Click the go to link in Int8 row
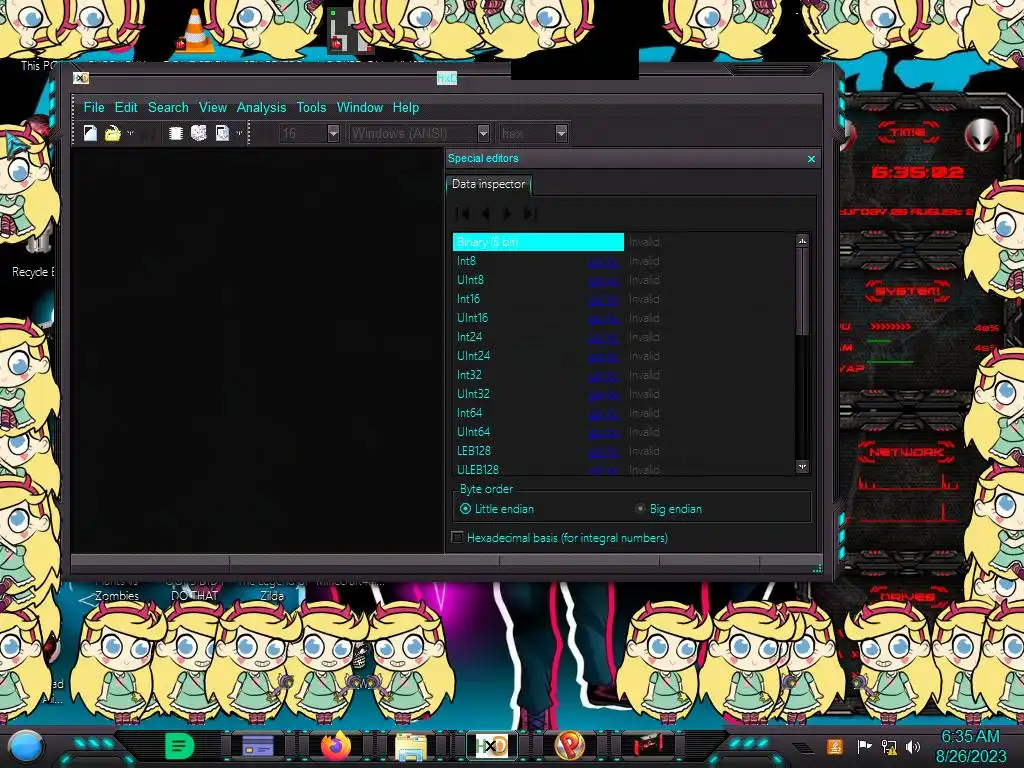 603,262
